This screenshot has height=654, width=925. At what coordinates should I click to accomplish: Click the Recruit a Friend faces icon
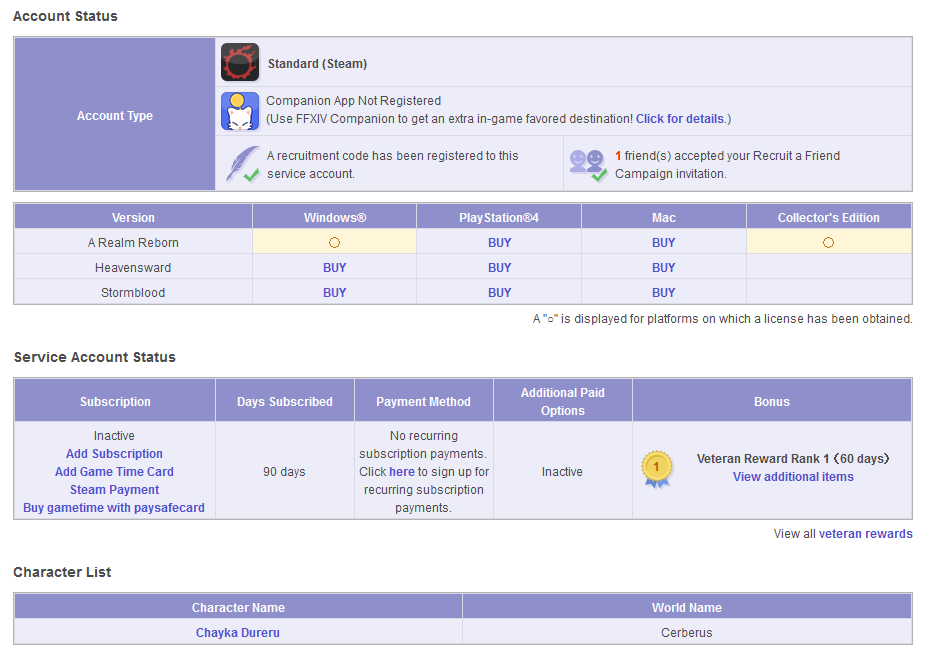pyautogui.click(x=588, y=165)
